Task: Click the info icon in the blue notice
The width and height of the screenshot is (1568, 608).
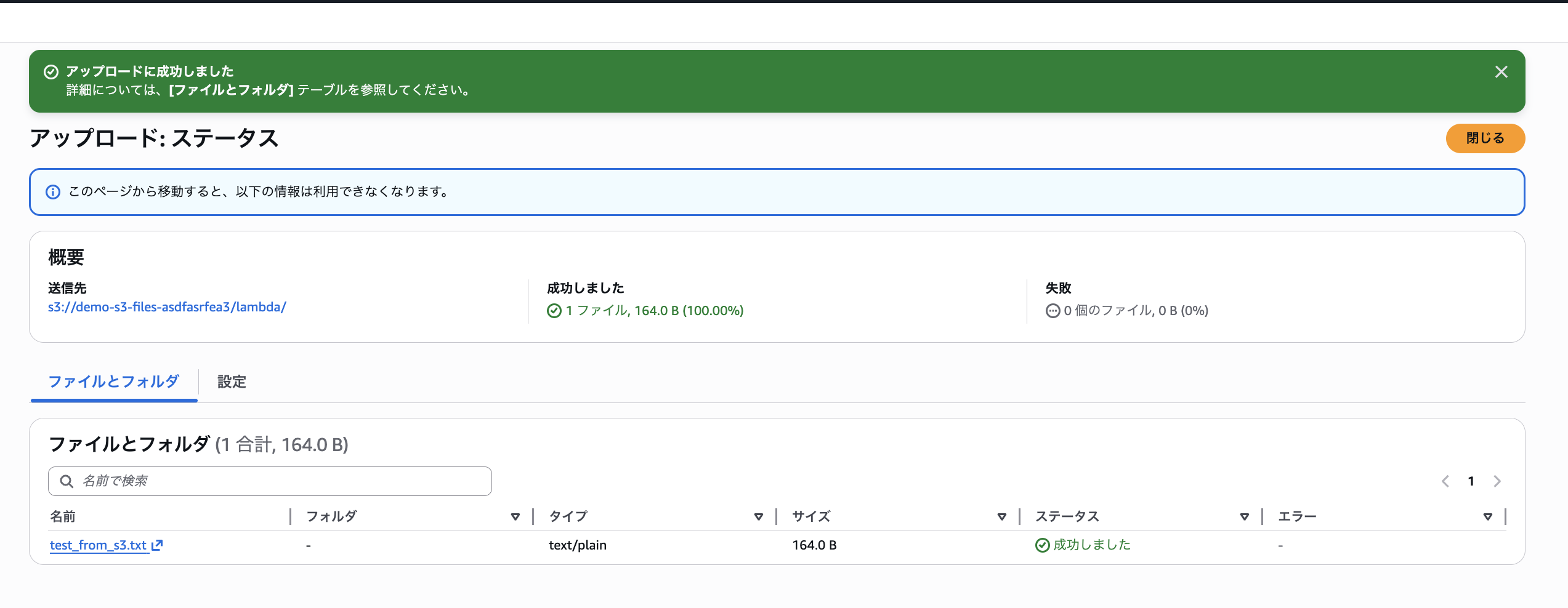Action: click(54, 191)
